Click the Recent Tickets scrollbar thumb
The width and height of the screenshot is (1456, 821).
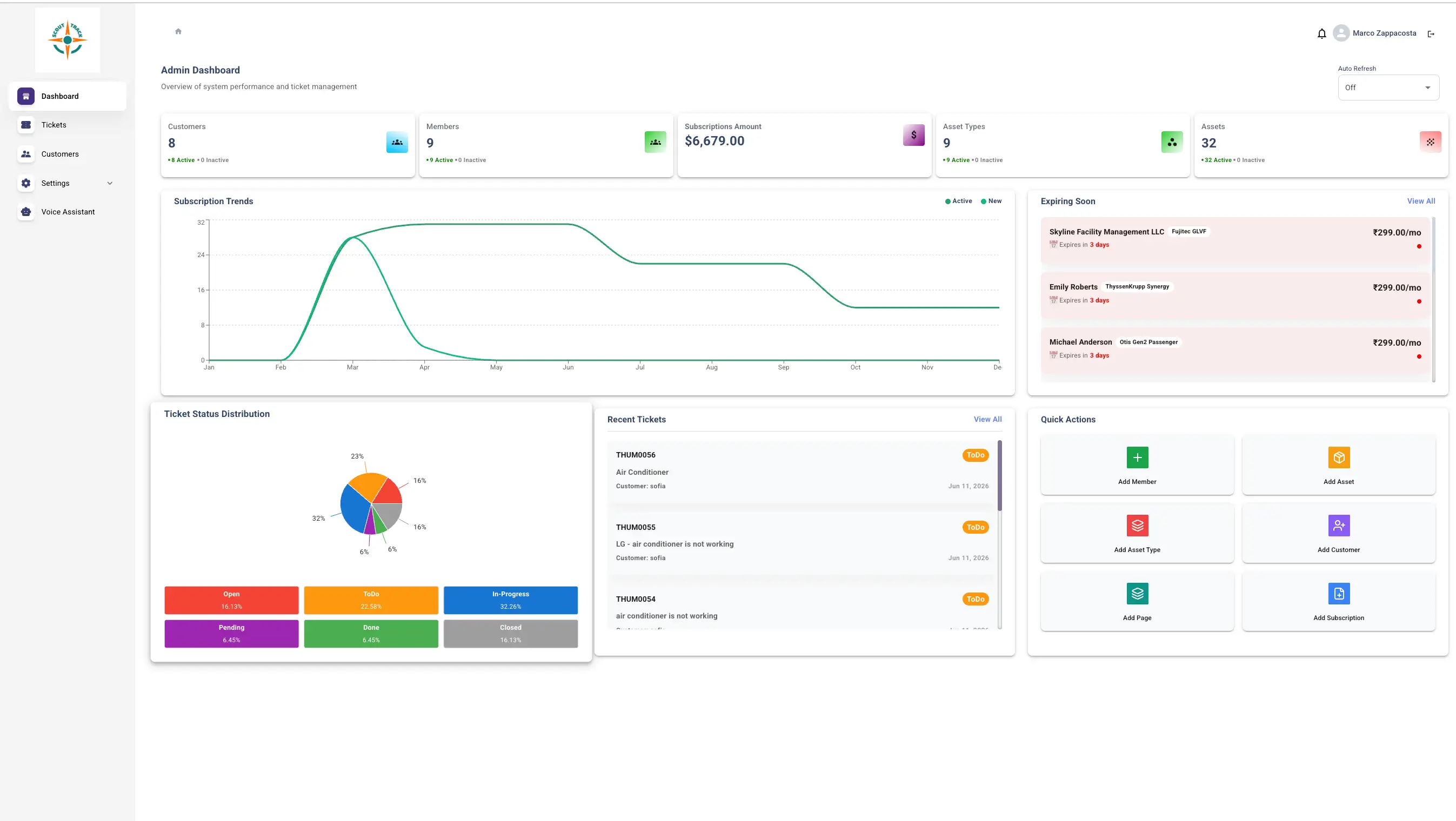point(999,476)
